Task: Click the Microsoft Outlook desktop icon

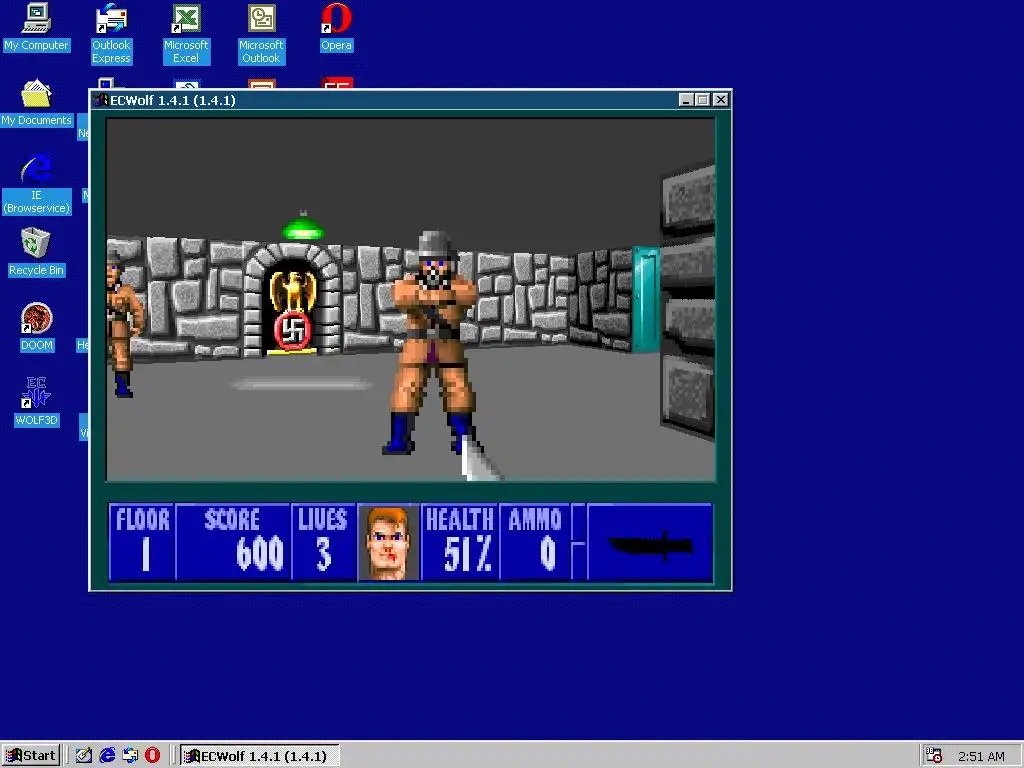Action: 261,34
